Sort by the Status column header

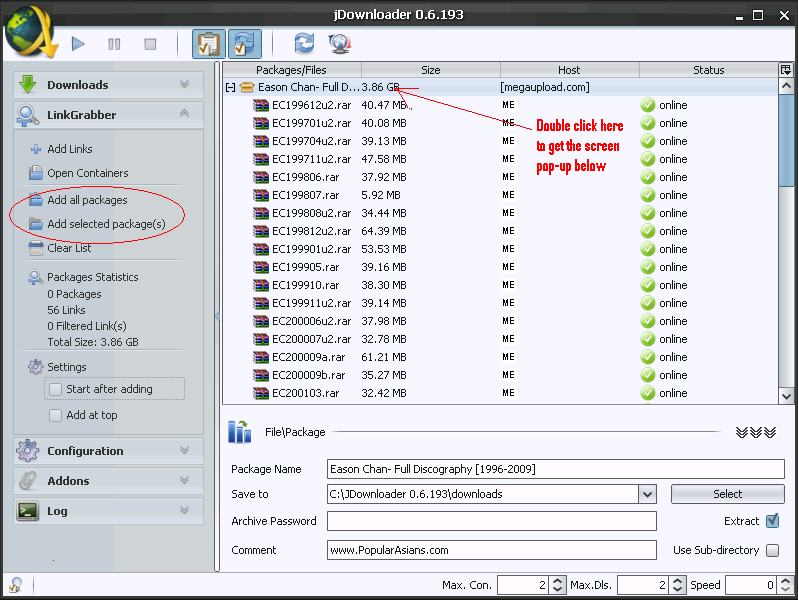tap(709, 70)
